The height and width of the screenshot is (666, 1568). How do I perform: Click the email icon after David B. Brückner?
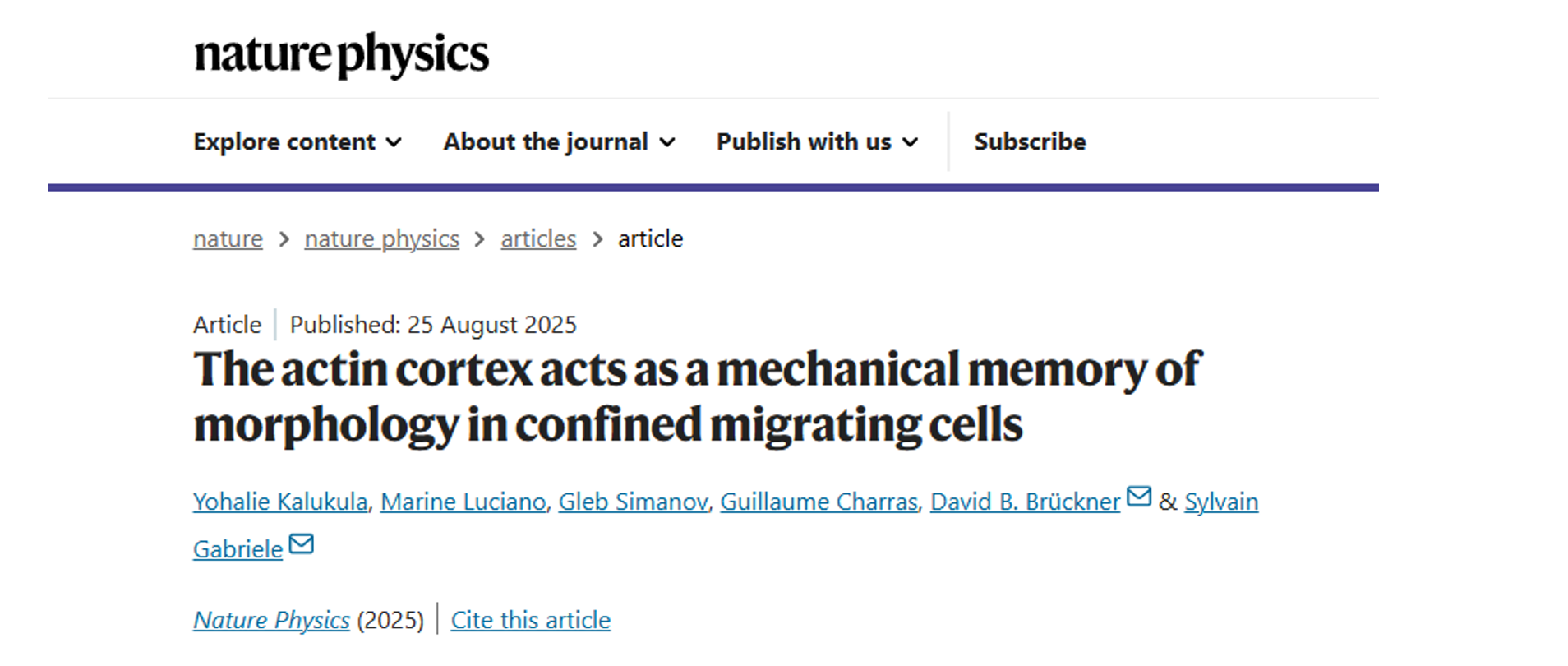(x=1138, y=497)
